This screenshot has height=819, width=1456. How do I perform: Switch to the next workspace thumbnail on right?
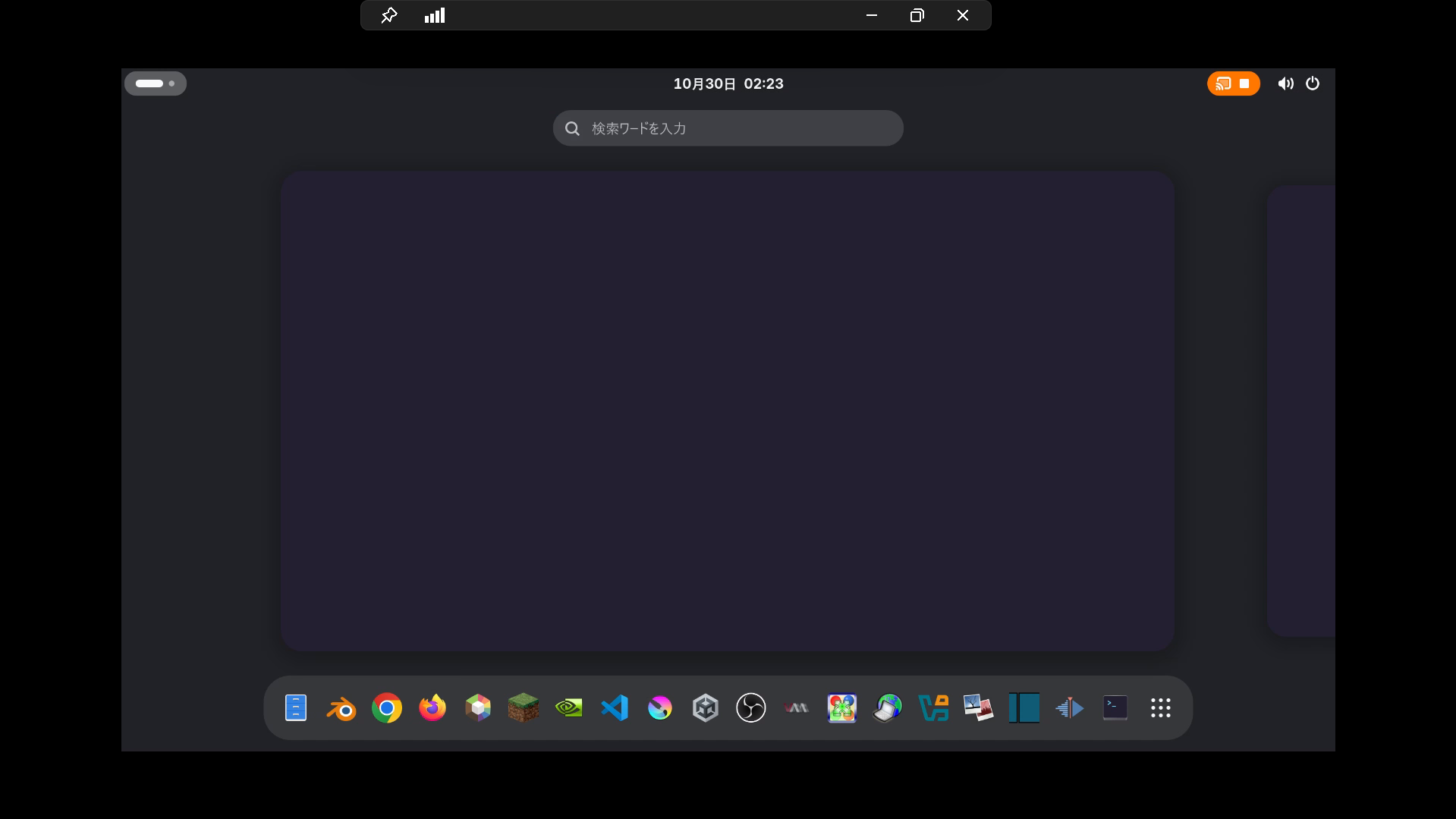click(1300, 410)
